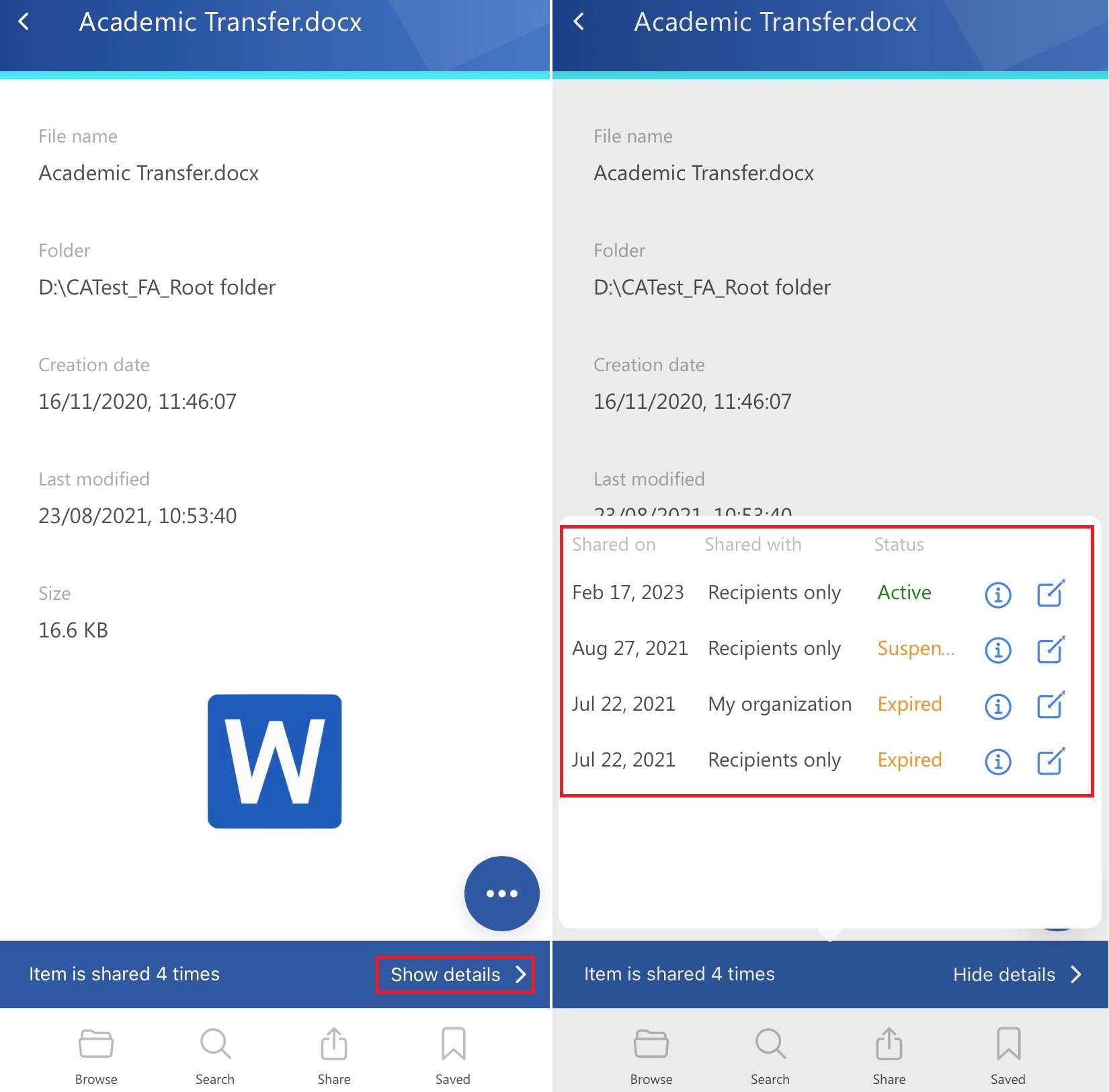Show info for the My organization share
1109x1092 pixels.
(997, 706)
